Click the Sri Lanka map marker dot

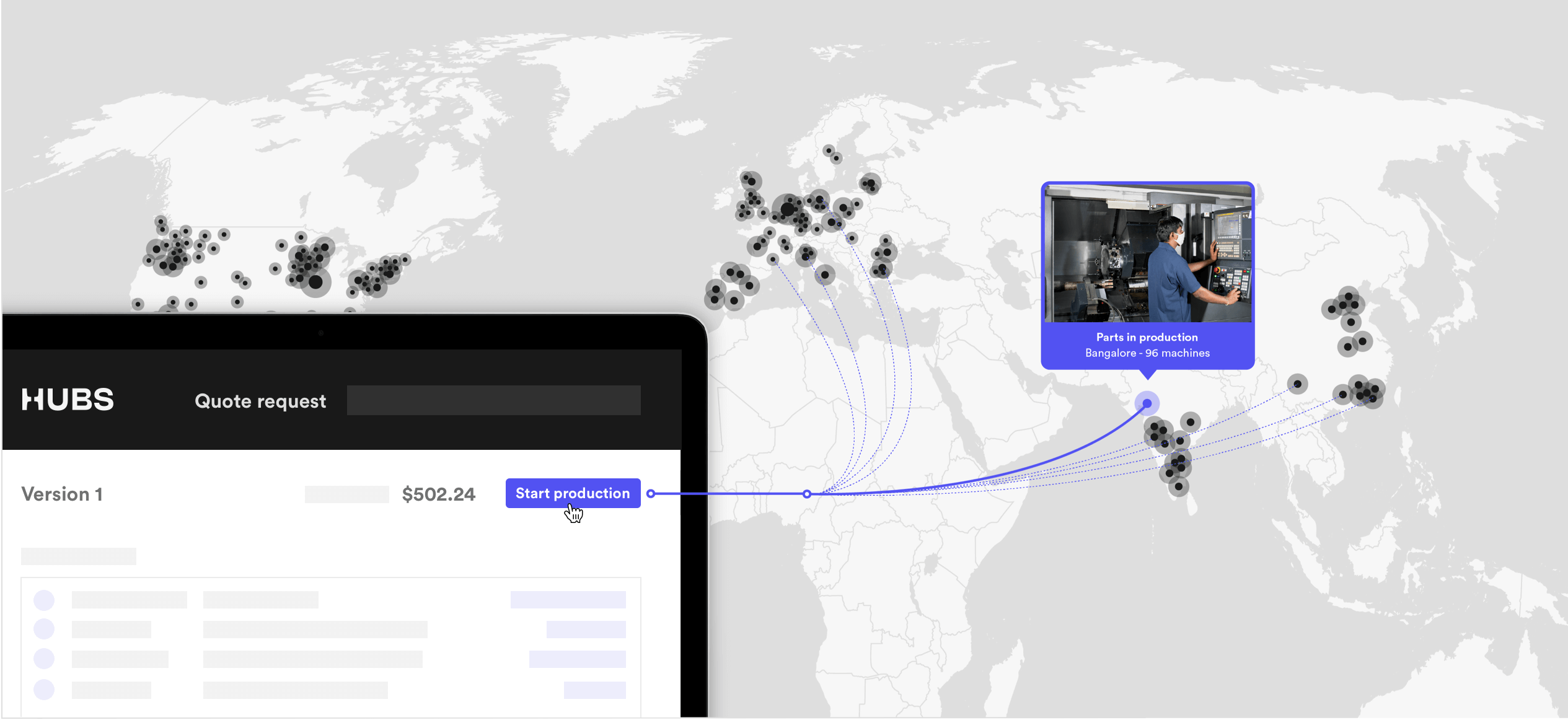[x=1179, y=487]
